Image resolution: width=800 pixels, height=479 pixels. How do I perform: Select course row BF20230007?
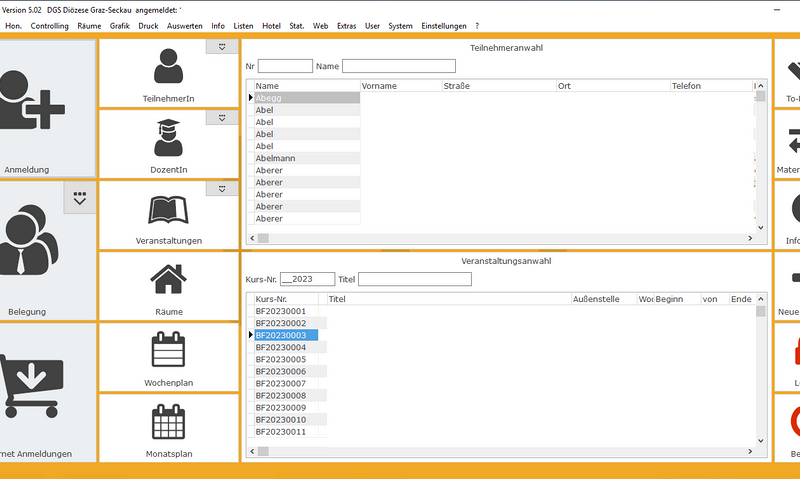(281, 384)
